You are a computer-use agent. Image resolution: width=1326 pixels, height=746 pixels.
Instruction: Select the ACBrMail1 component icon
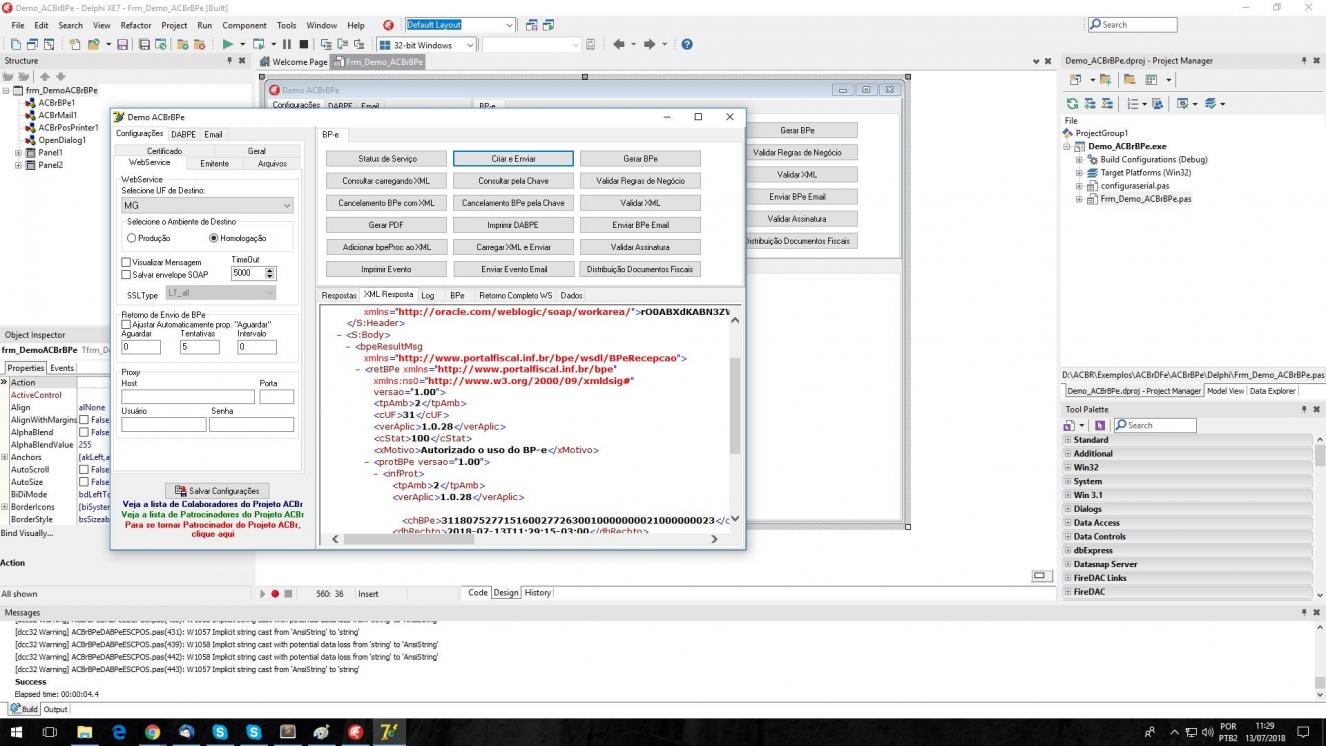click(30, 115)
